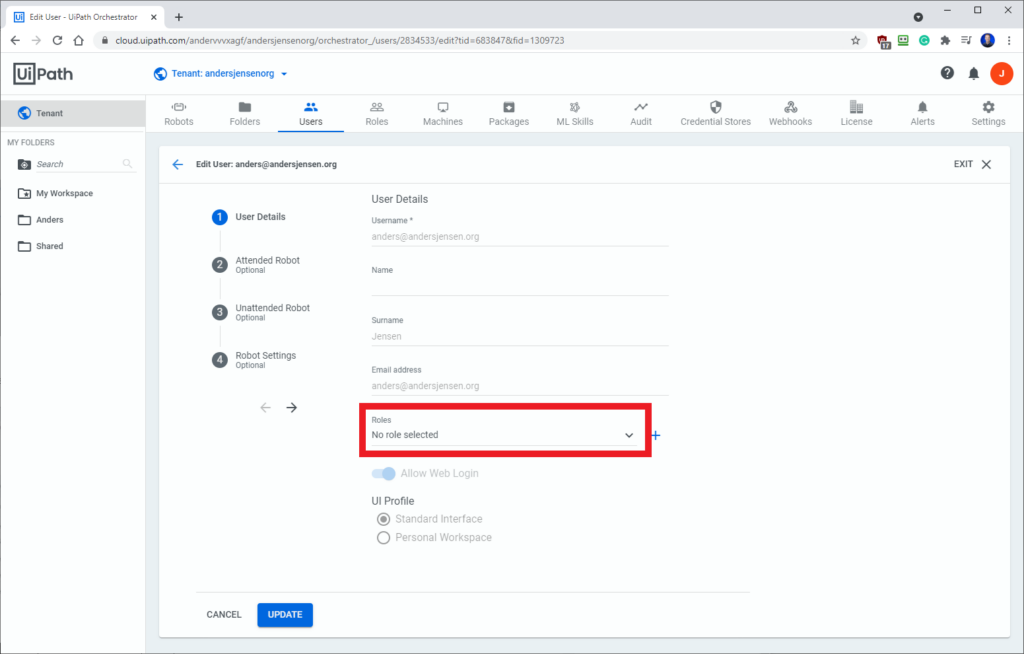Click EXIT to close the editor
Viewport: 1024px width, 654px height.
point(972,164)
